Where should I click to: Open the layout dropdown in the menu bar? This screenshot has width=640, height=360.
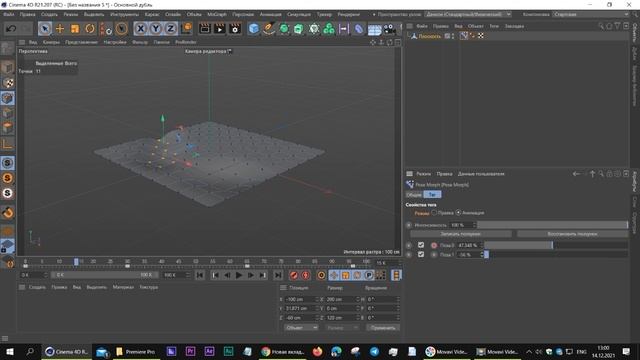(468, 14)
